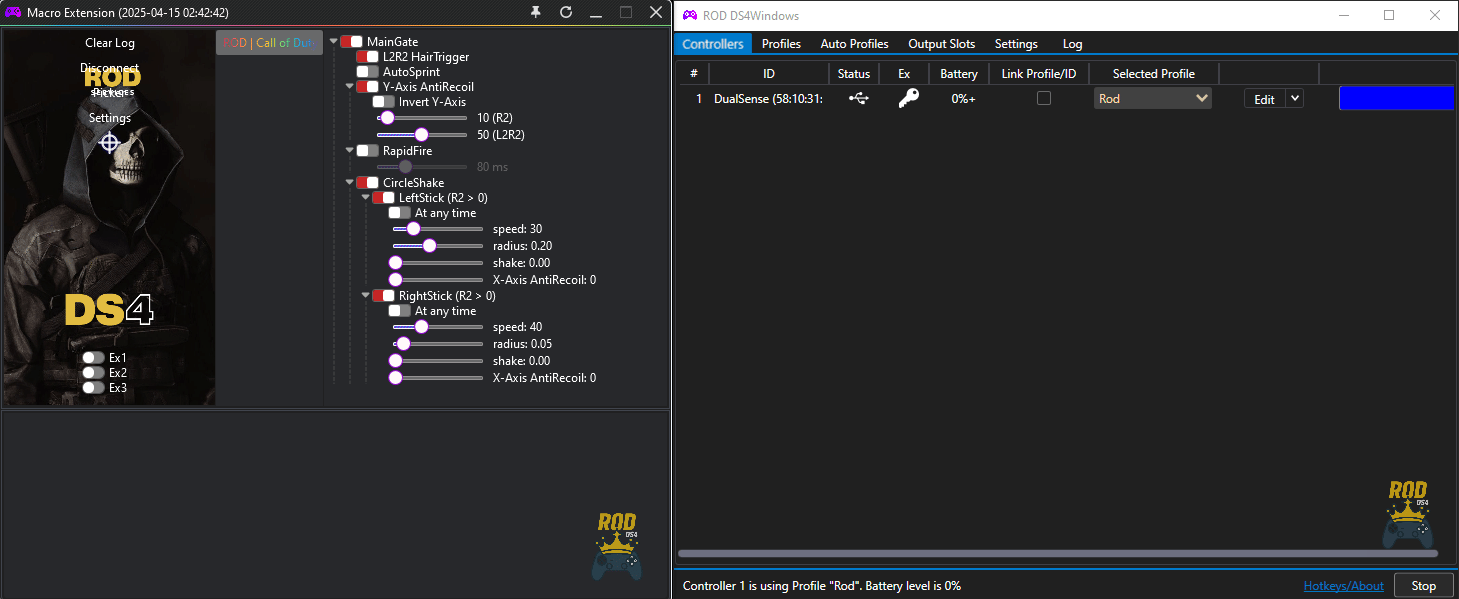Enable At any time under LeftStick
The height and width of the screenshot is (599, 1459).
coord(399,213)
